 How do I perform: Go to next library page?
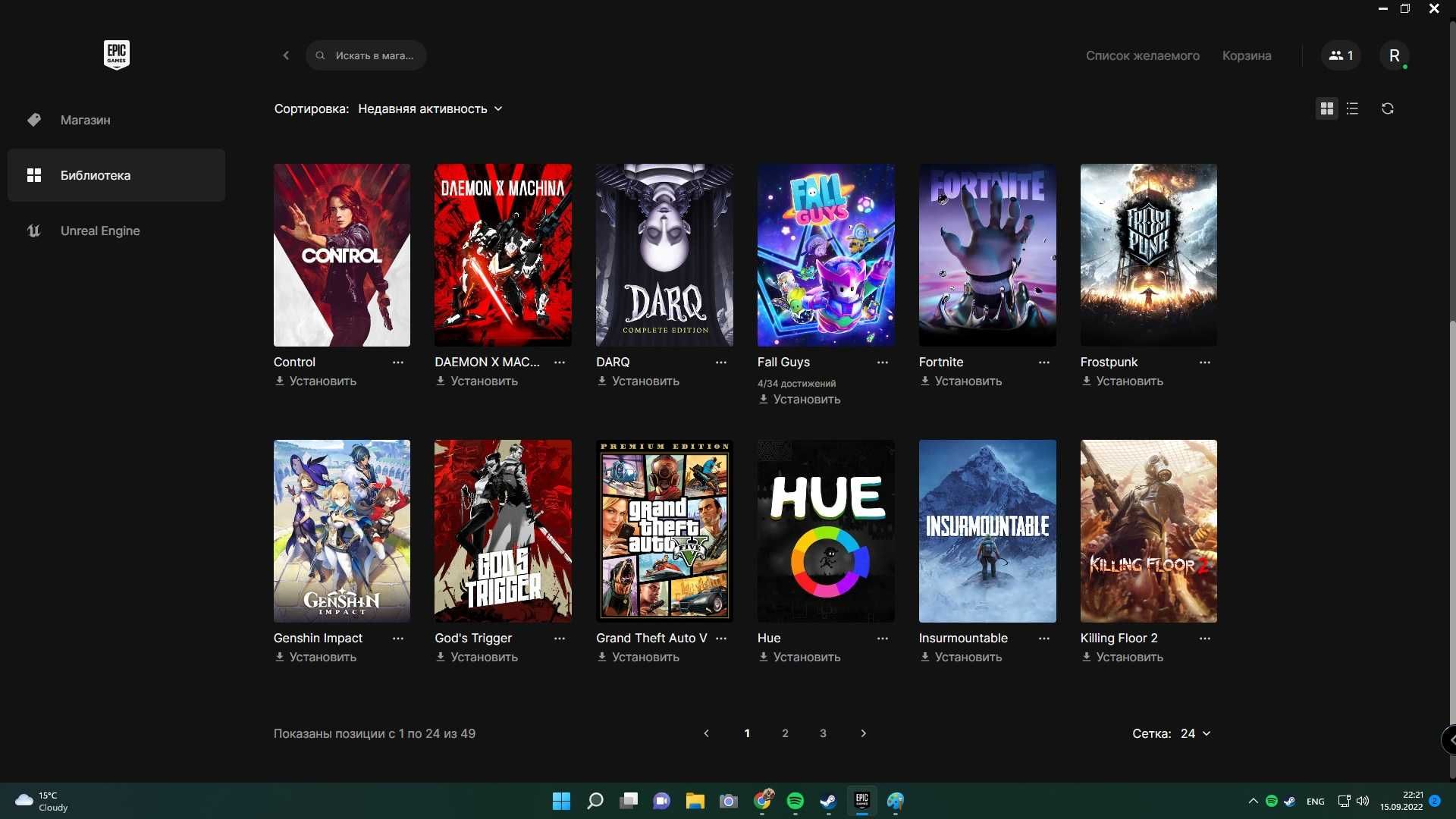pyautogui.click(x=863, y=733)
